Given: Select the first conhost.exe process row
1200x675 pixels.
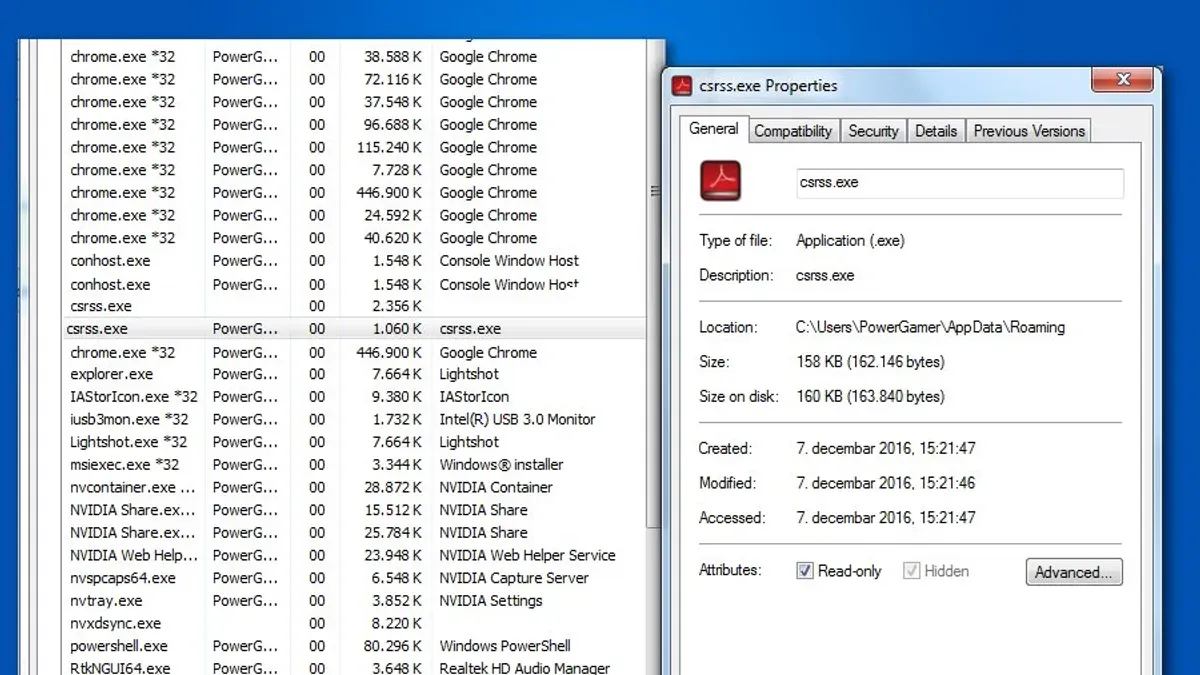Looking at the screenshot, I should tap(355, 261).
